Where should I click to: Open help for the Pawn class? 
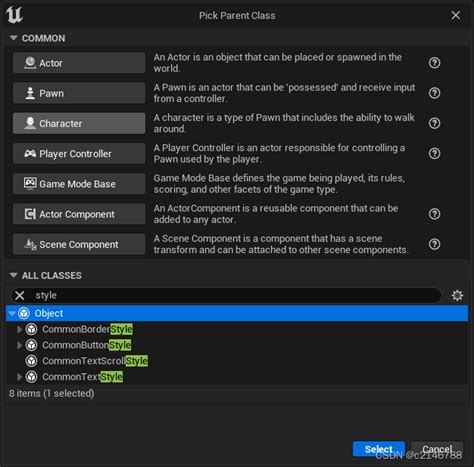pos(434,93)
